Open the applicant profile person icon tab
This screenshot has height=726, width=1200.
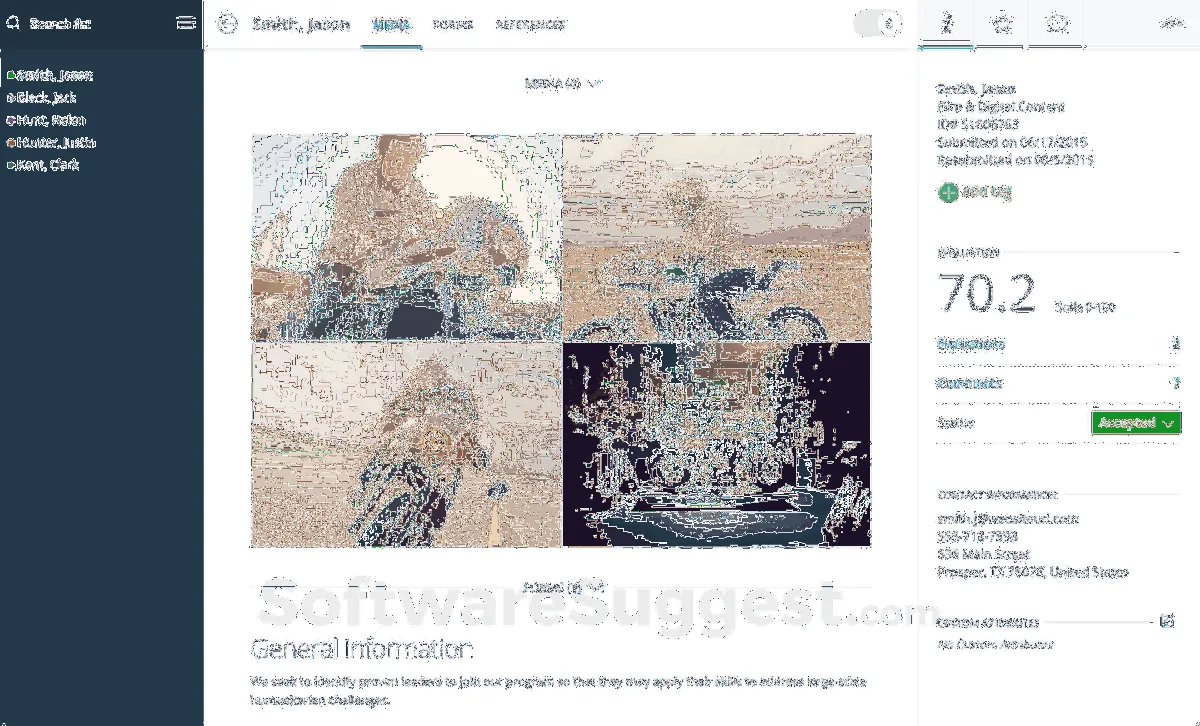coord(946,23)
